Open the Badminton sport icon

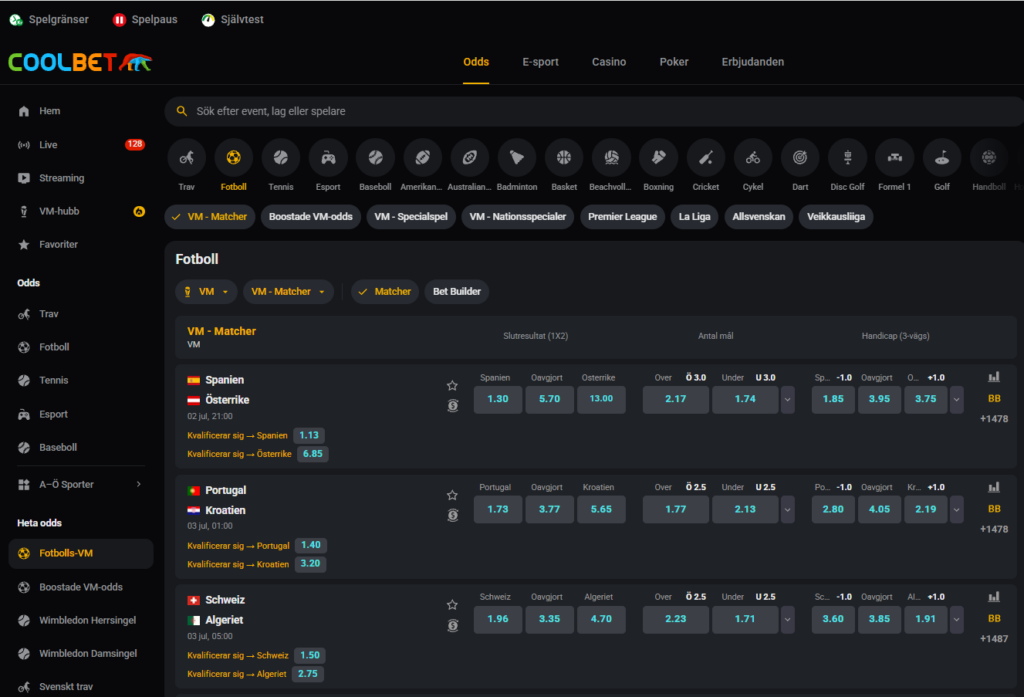click(517, 157)
